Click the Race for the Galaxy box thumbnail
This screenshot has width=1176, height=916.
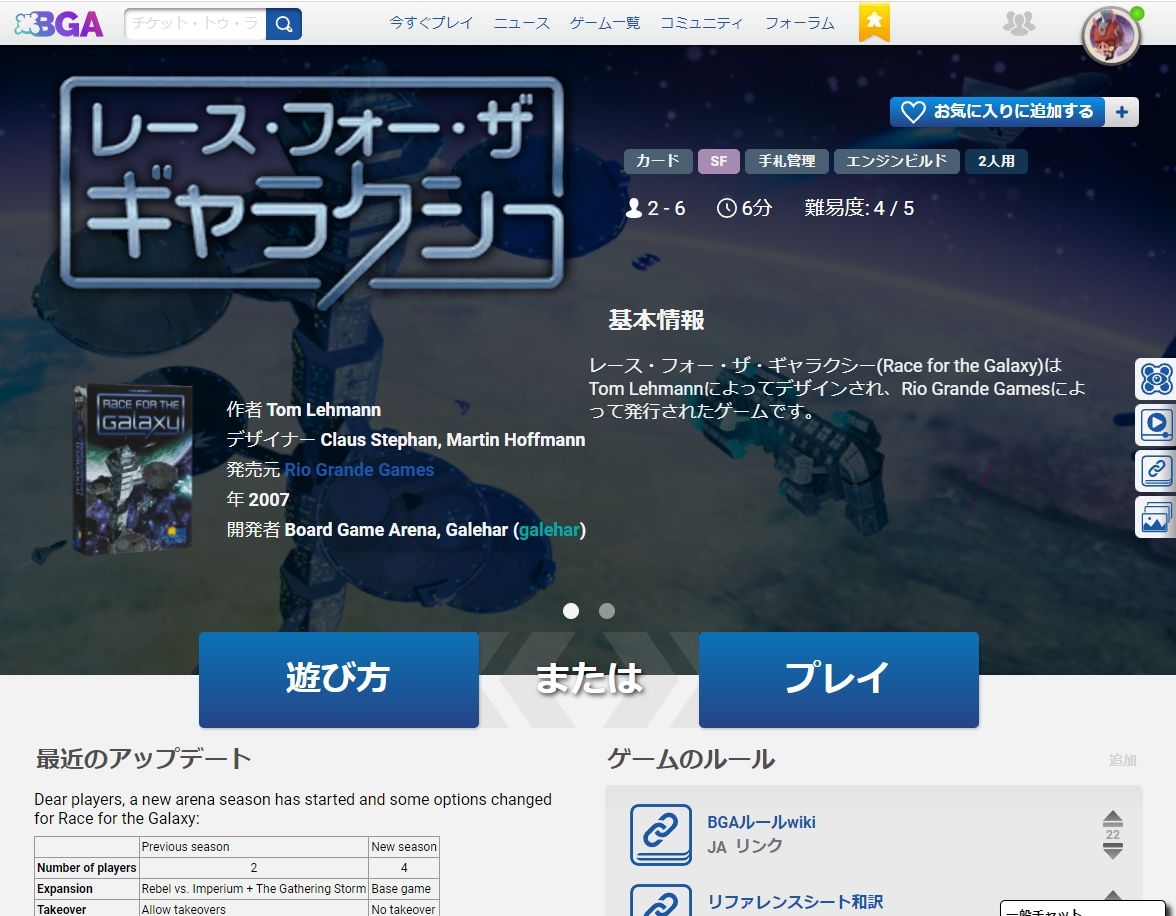133,470
